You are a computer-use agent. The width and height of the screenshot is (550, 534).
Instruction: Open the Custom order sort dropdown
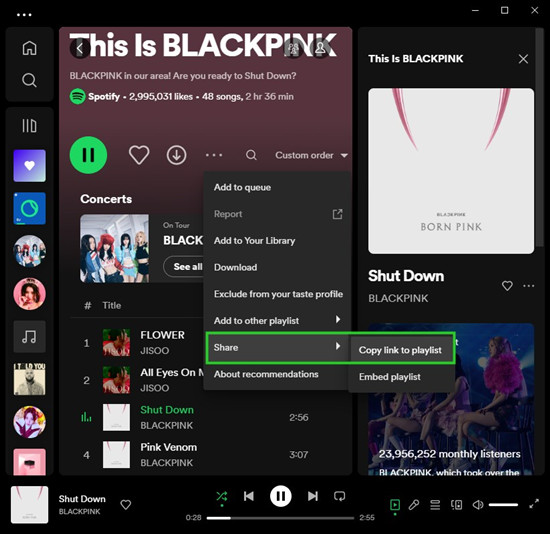311,155
